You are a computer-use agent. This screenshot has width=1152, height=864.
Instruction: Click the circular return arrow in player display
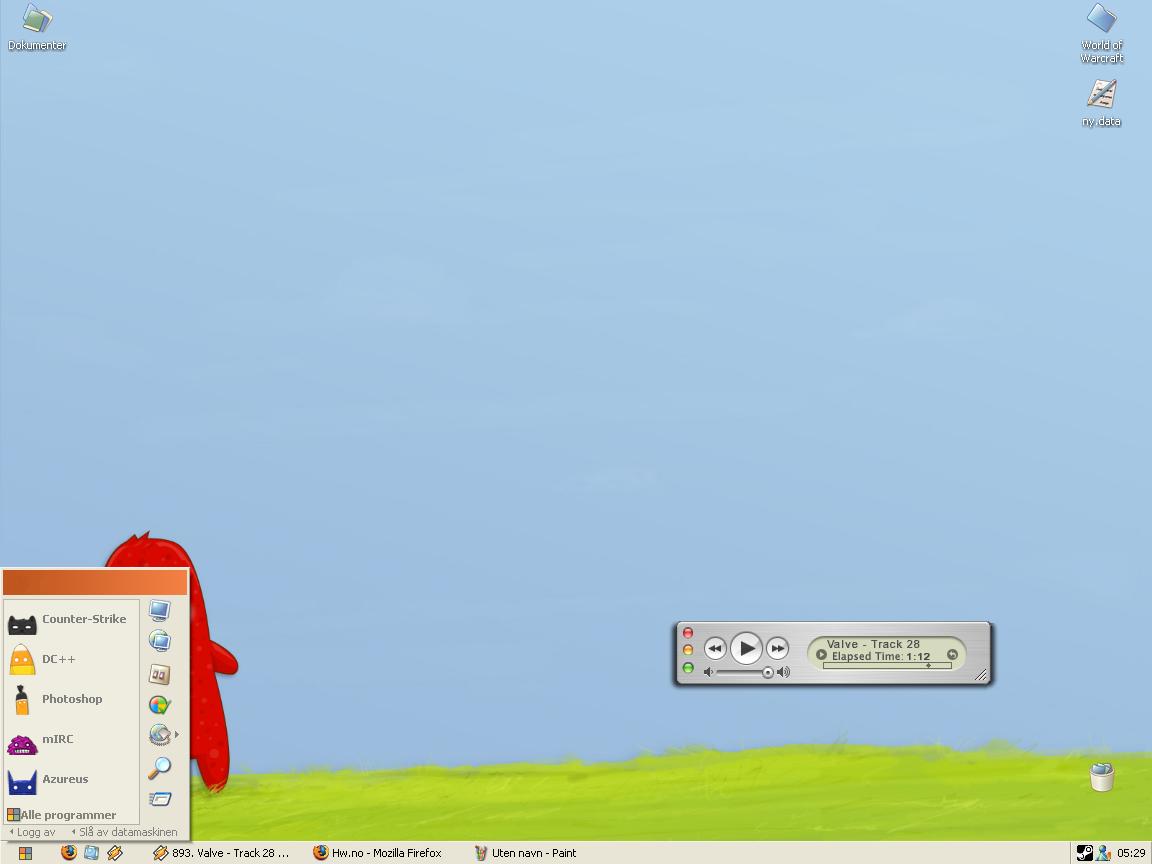tap(952, 654)
